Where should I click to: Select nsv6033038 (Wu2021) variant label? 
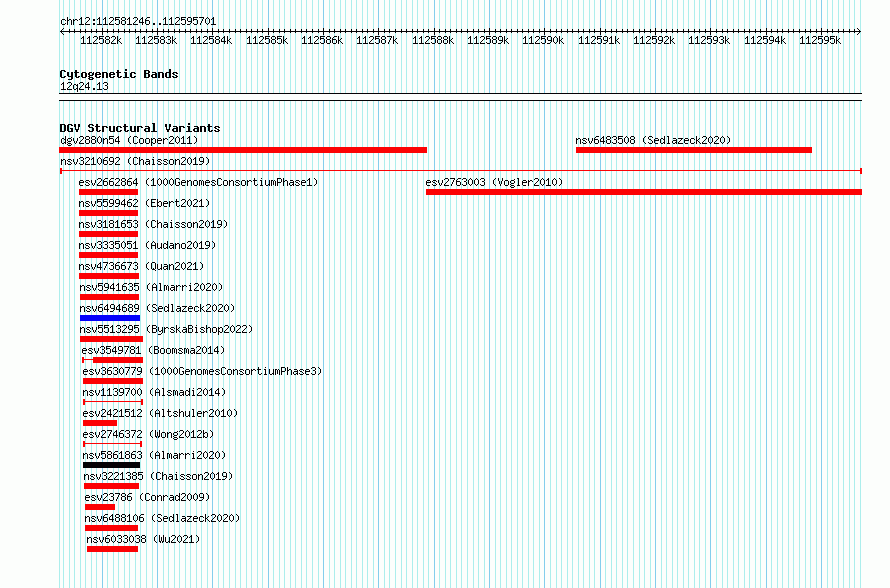tap(144, 539)
